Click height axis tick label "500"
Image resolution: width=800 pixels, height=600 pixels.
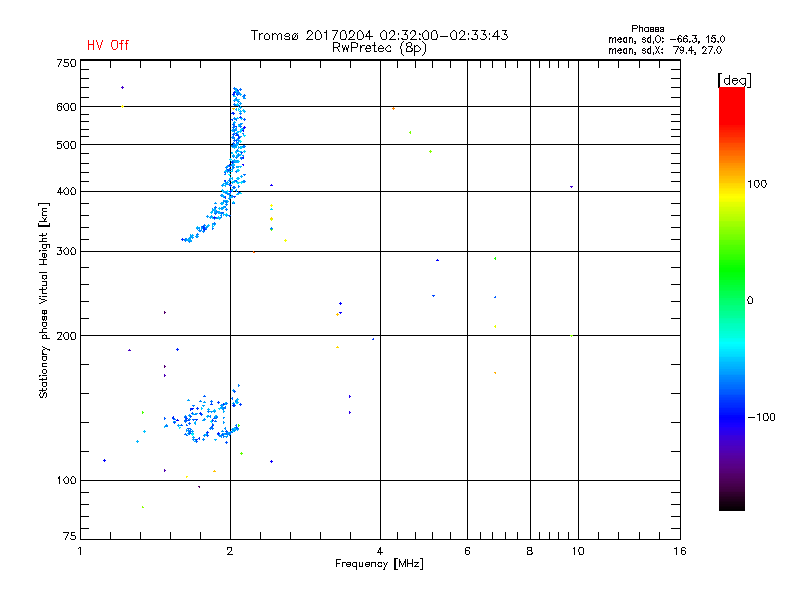click(x=66, y=145)
